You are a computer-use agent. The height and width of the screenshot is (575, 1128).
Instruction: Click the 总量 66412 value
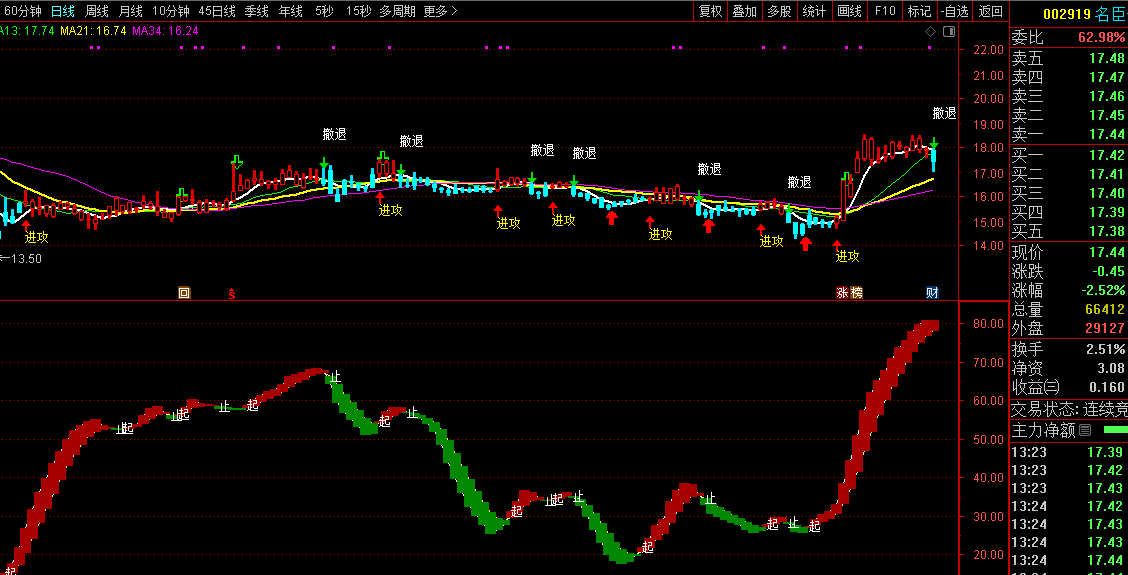(1106, 309)
